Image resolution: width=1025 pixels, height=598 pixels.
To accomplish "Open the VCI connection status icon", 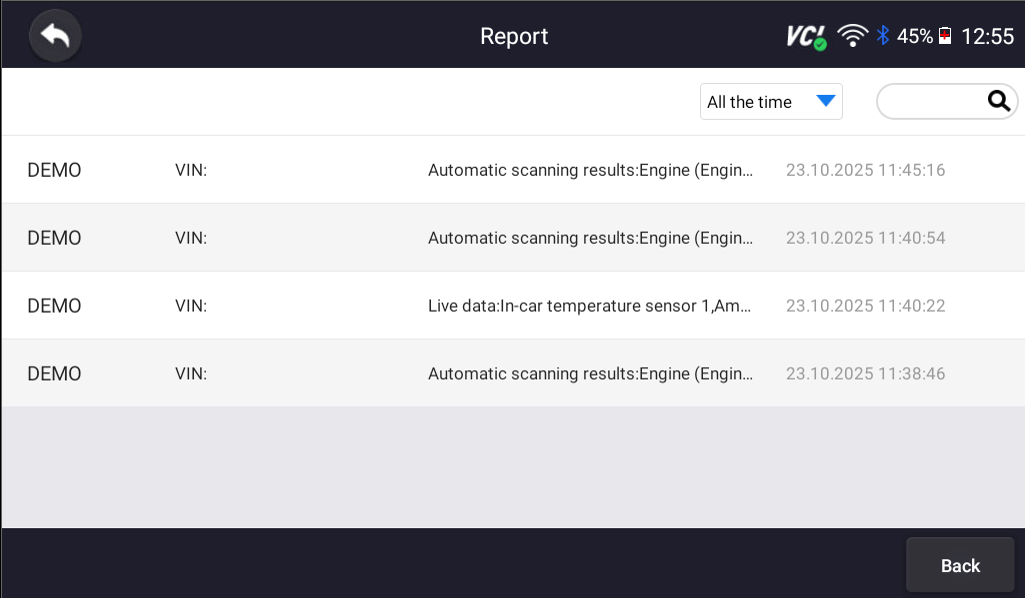I will point(806,34).
